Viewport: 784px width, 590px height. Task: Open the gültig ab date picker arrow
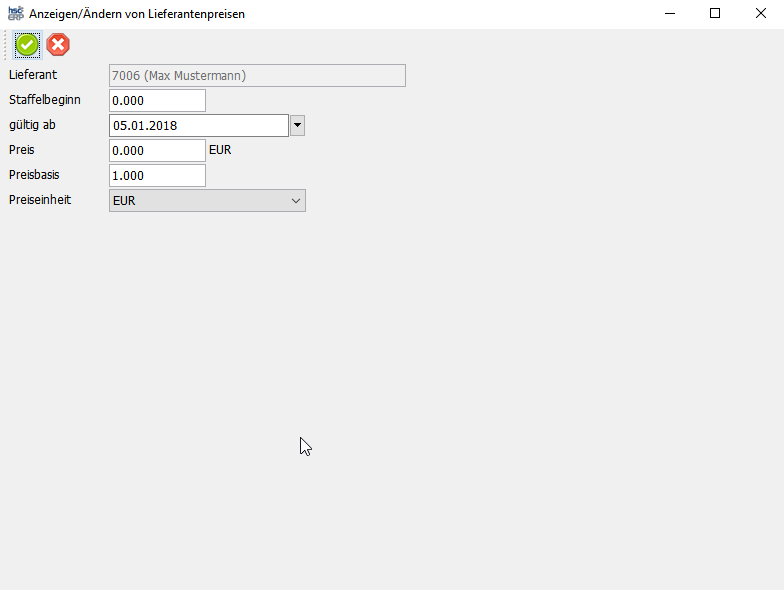point(297,125)
